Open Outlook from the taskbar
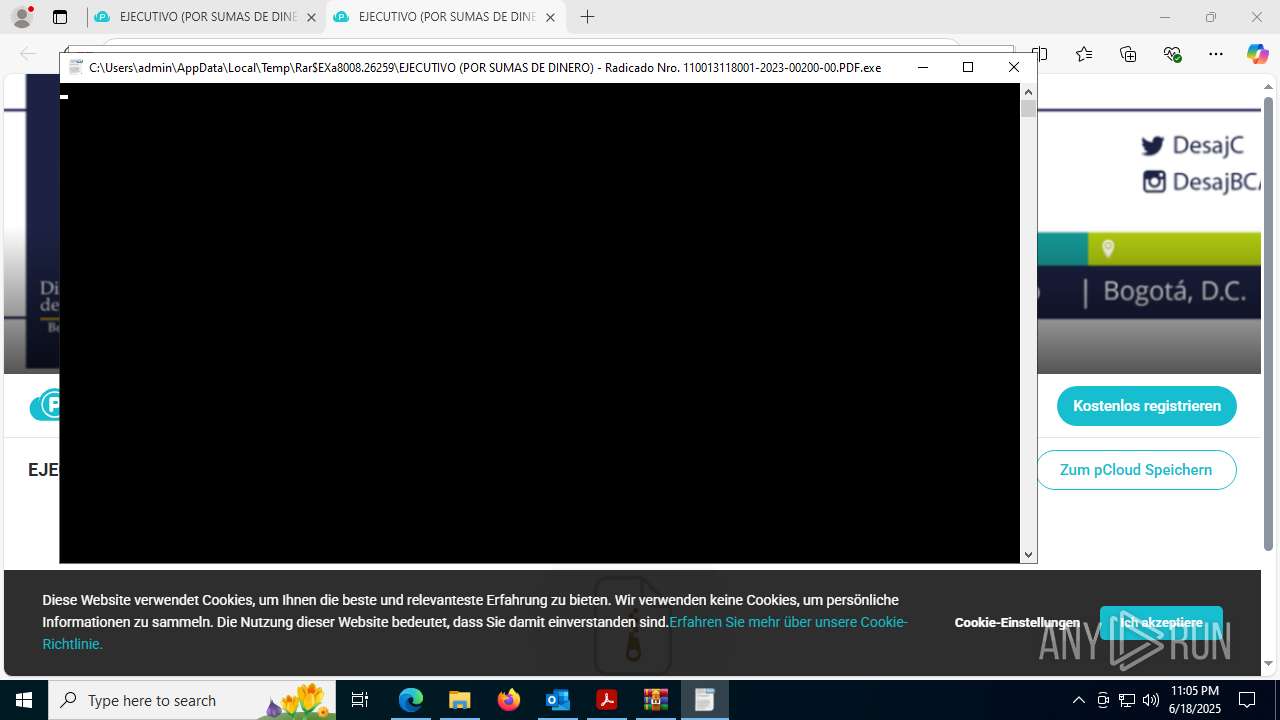Viewport: 1280px width, 720px height. tap(557, 700)
